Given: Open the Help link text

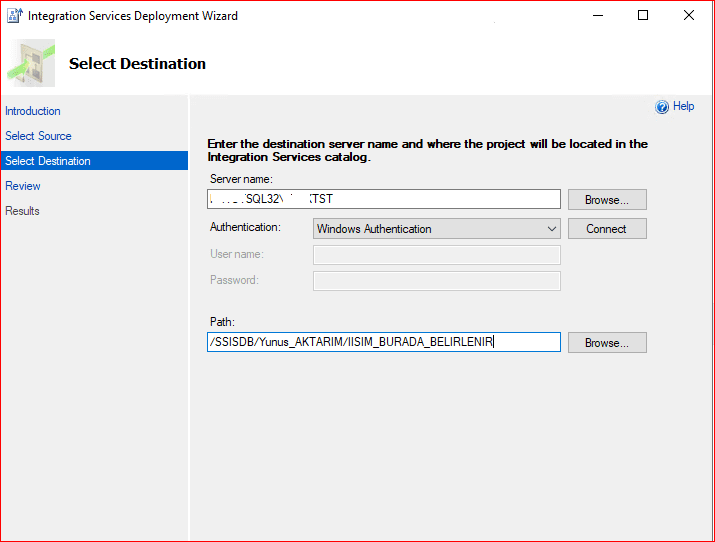Looking at the screenshot, I should (683, 107).
